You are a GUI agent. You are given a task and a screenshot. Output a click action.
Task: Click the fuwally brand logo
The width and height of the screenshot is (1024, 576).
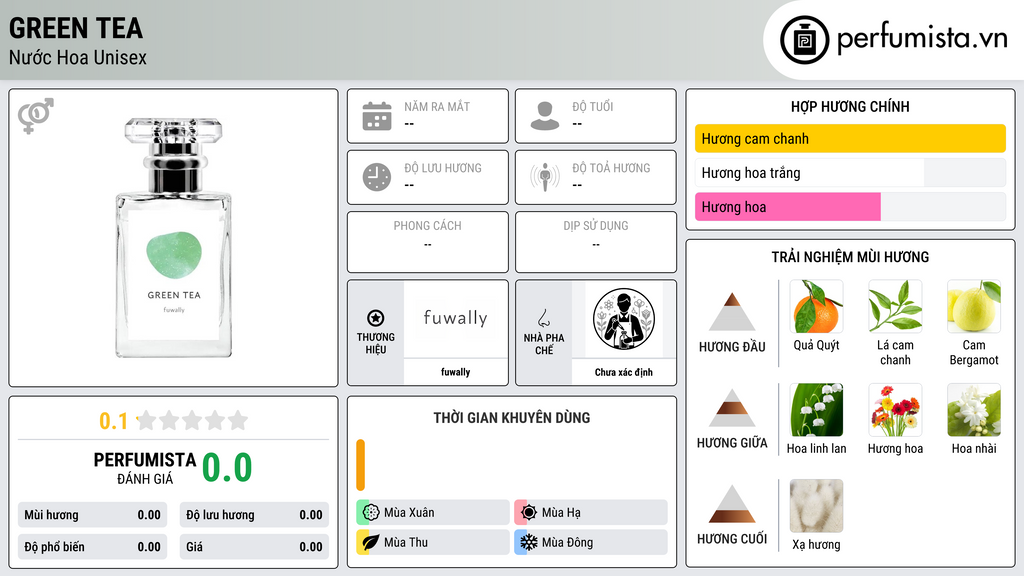point(455,319)
